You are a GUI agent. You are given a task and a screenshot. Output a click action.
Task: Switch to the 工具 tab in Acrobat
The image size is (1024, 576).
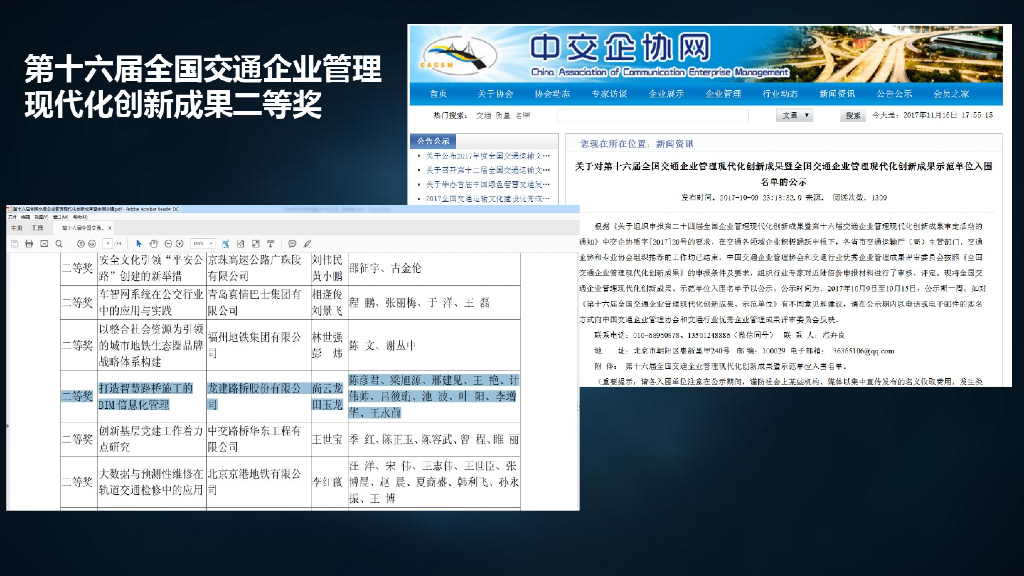[x=37, y=228]
